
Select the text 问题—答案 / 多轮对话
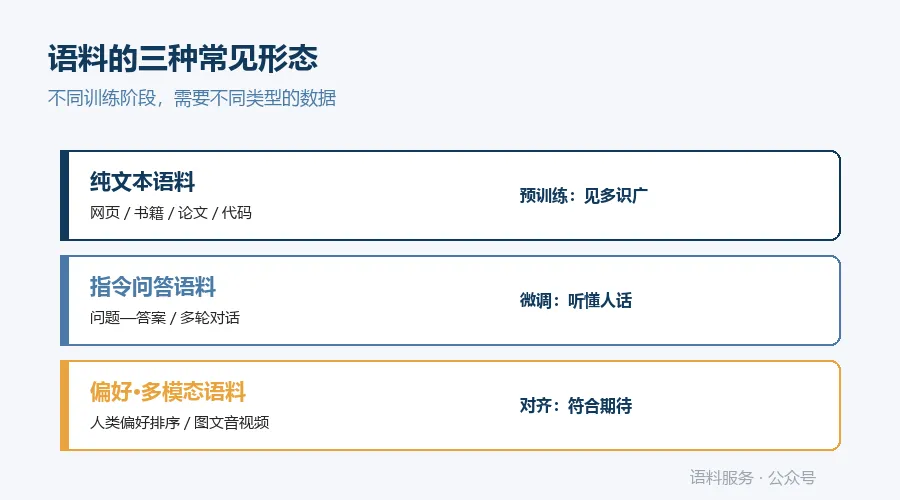[165, 318]
